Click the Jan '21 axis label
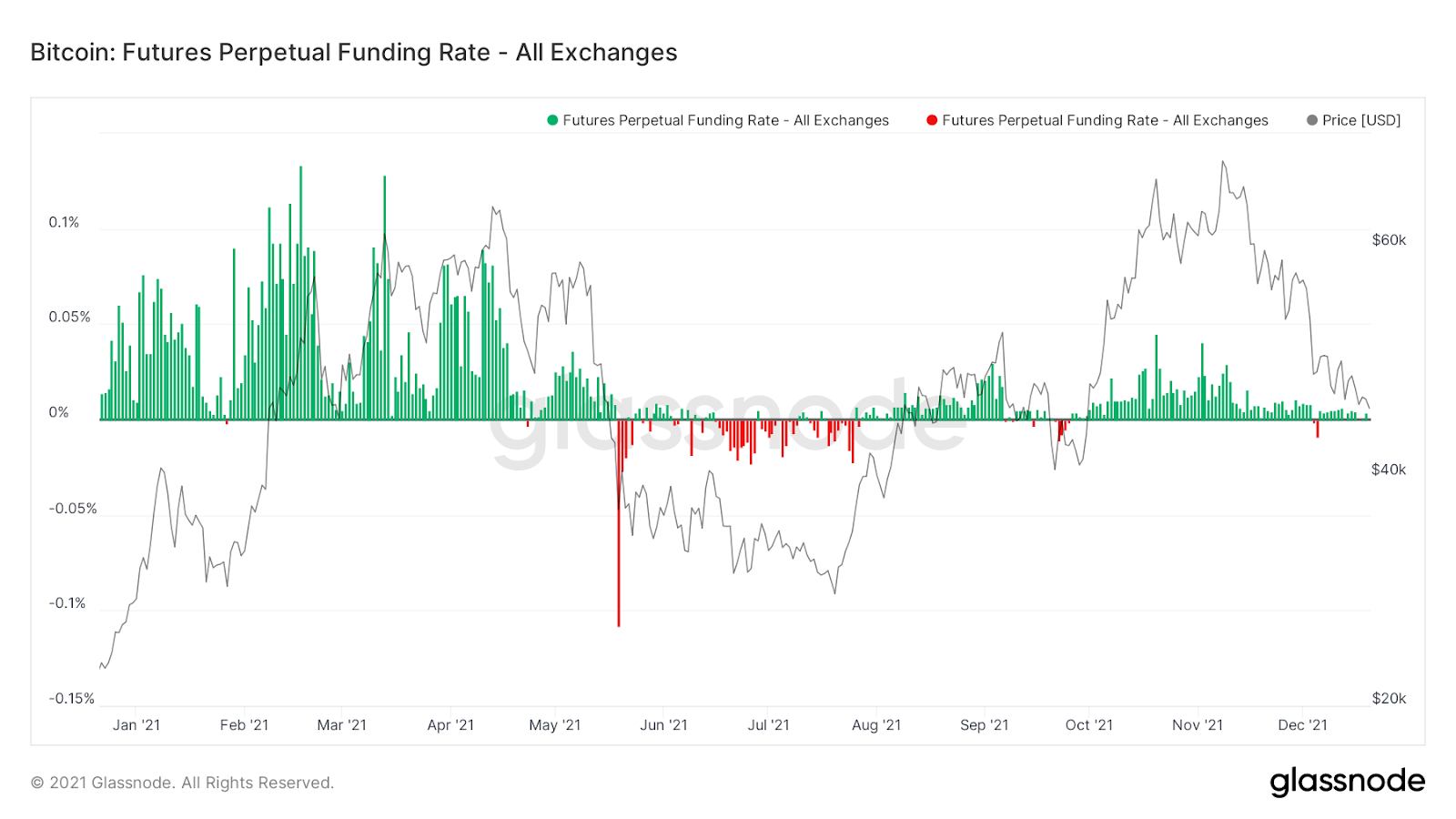This screenshot has width=1456, height=819. click(x=136, y=725)
